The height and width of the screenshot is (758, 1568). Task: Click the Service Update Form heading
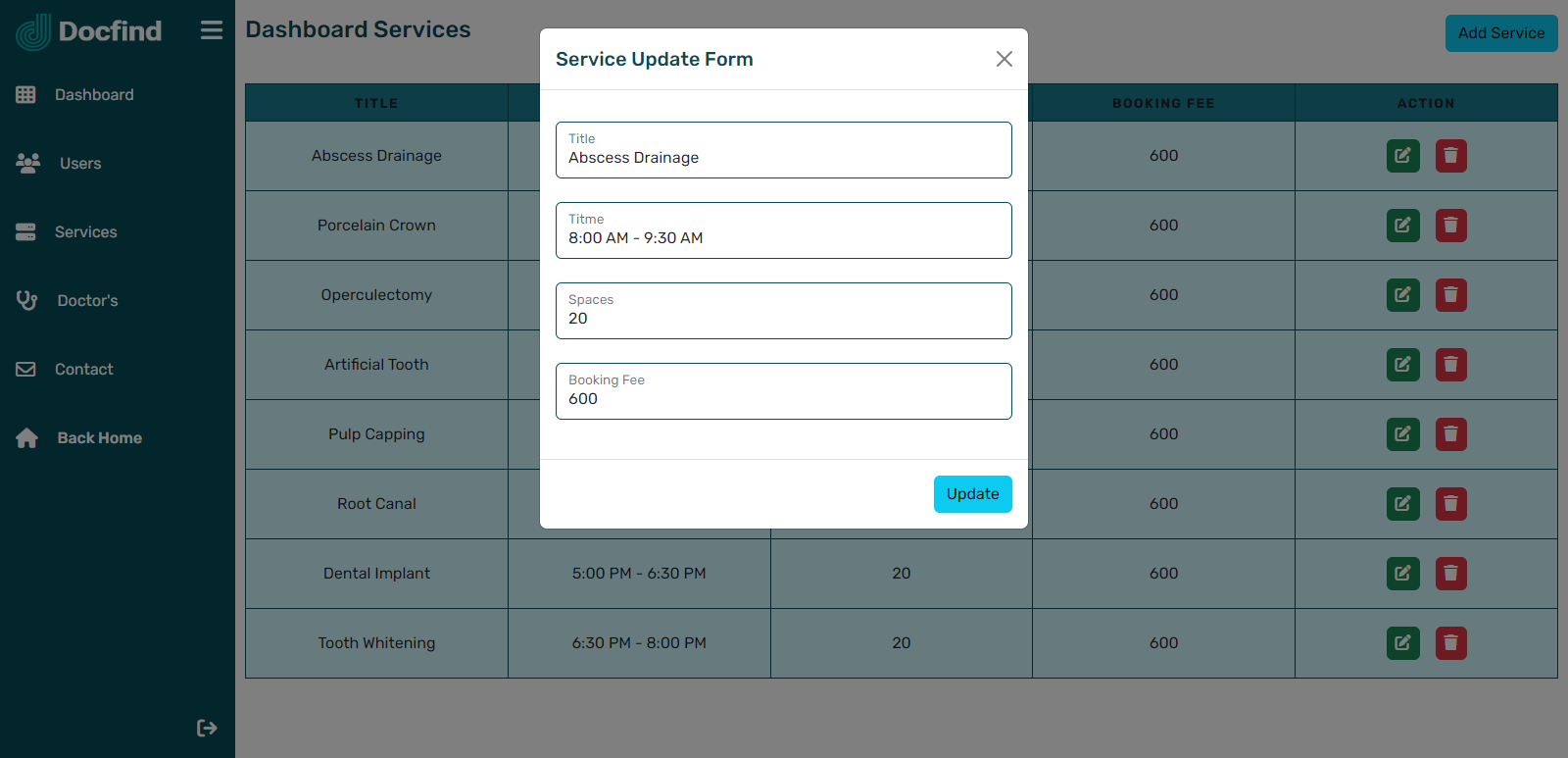click(x=655, y=59)
